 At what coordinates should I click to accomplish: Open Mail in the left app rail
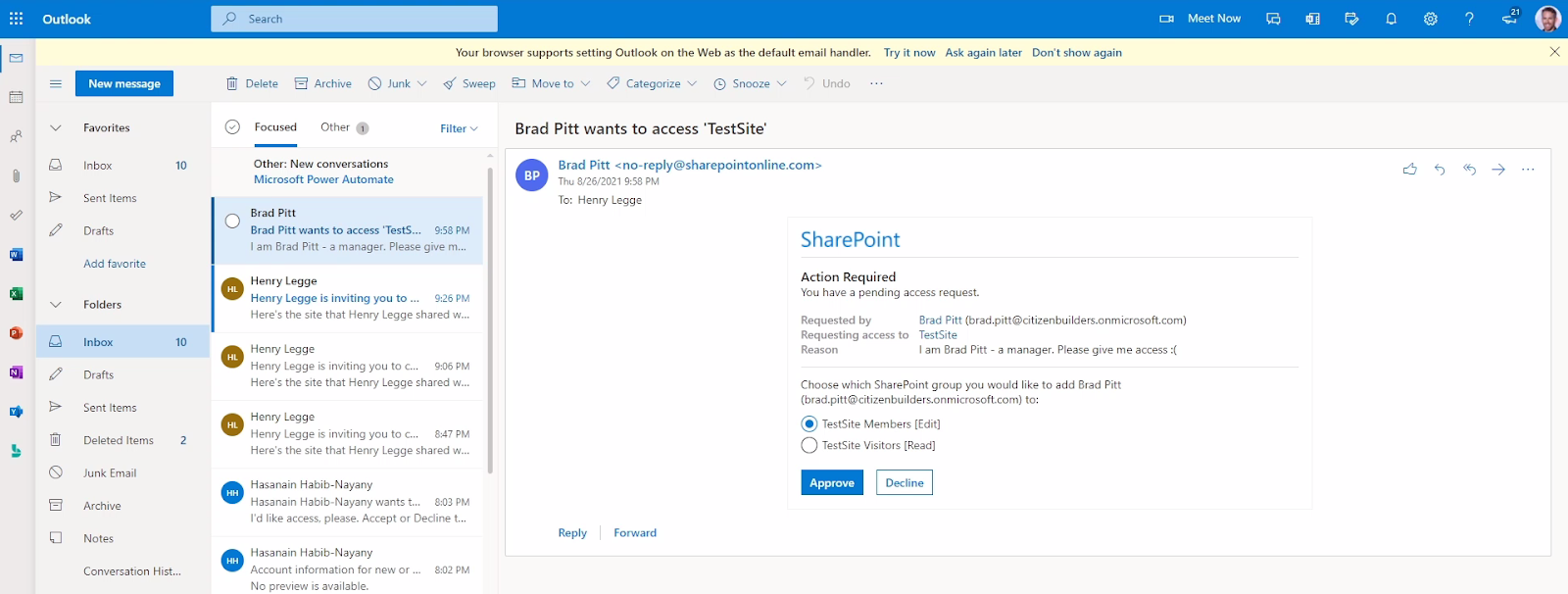[16, 58]
